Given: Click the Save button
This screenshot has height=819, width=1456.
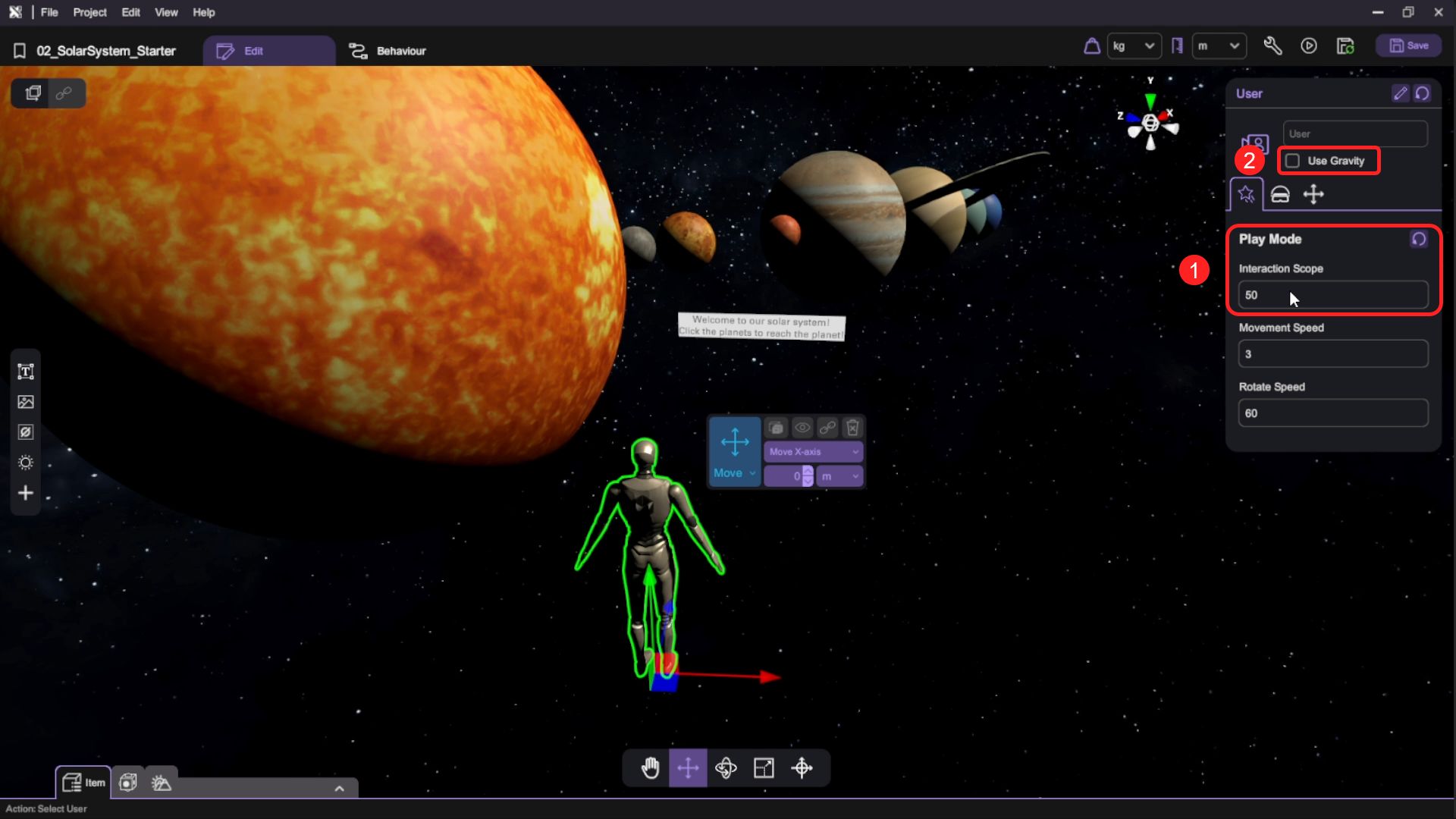Looking at the screenshot, I should (1408, 46).
